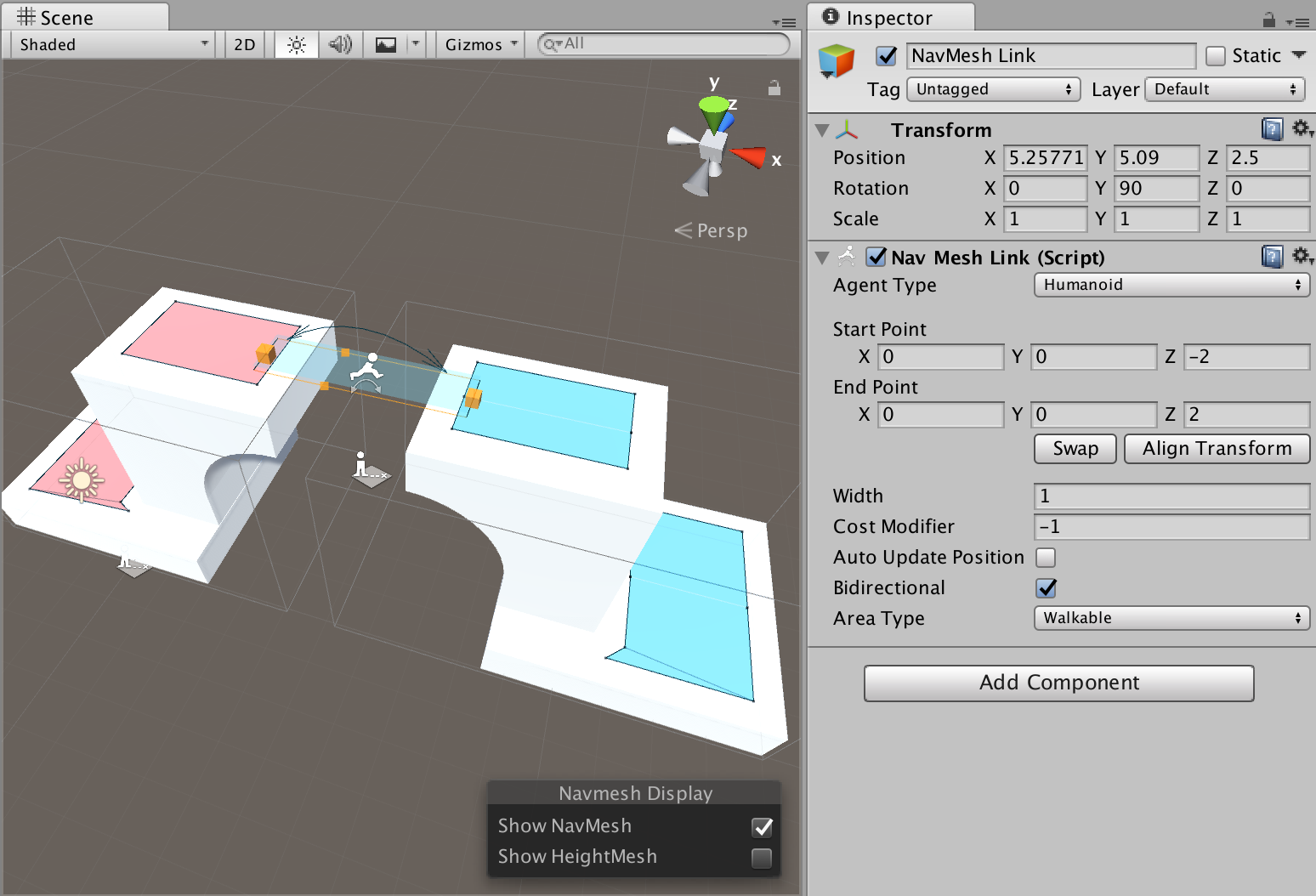Toggle 2D view mode in Scene toolbar

244,44
